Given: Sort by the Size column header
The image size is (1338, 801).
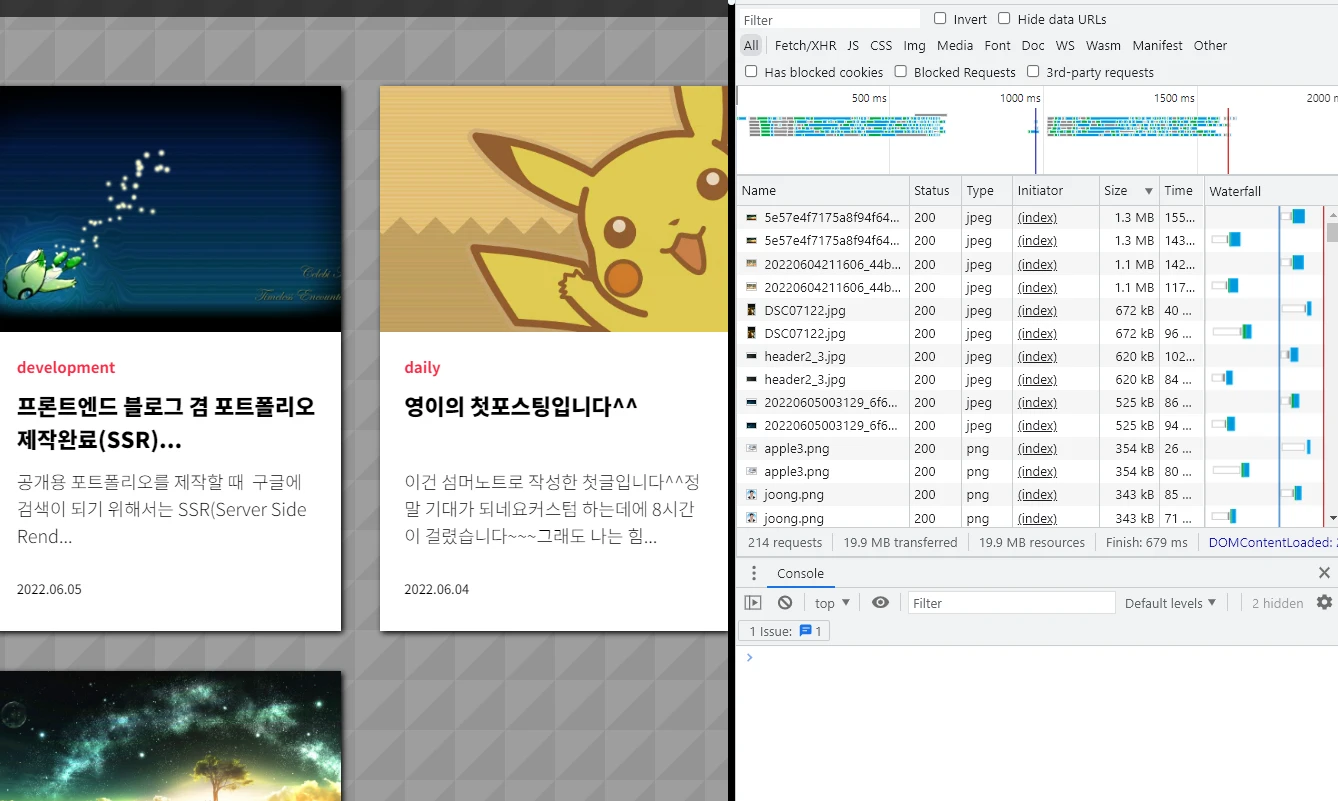Looking at the screenshot, I should [x=1129, y=190].
